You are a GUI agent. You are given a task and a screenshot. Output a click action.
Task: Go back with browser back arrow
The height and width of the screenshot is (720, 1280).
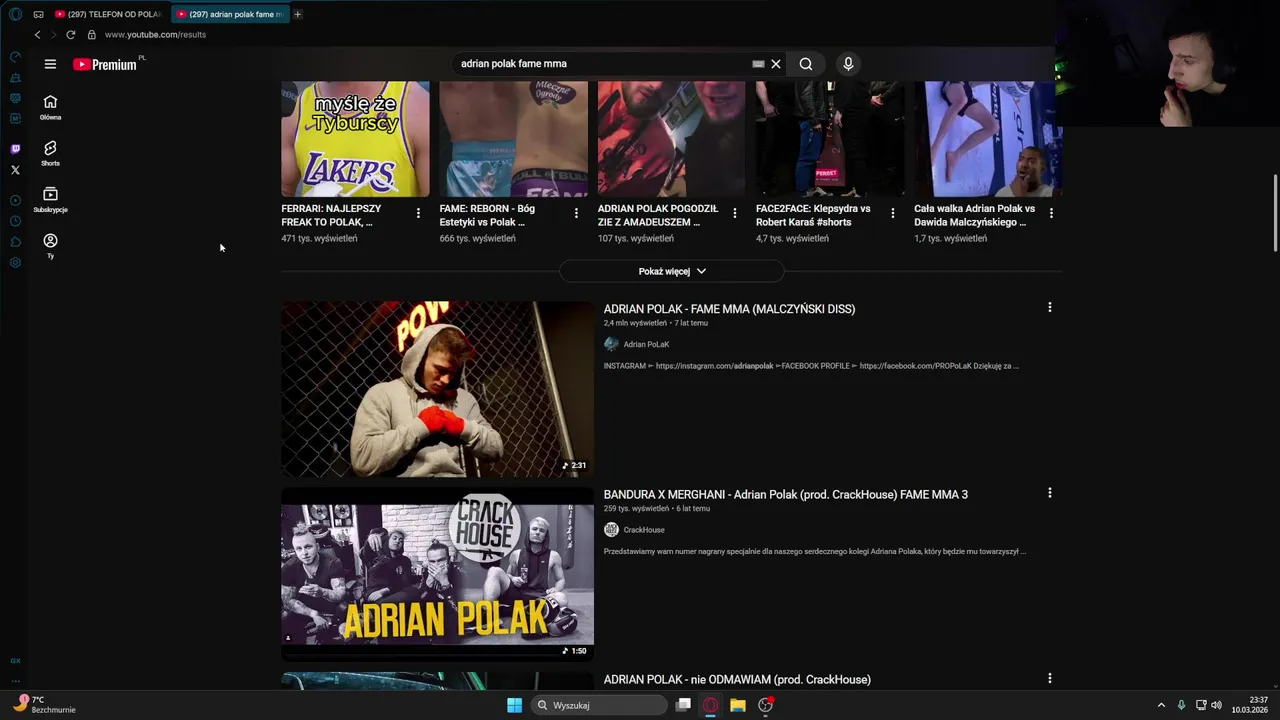click(37, 34)
